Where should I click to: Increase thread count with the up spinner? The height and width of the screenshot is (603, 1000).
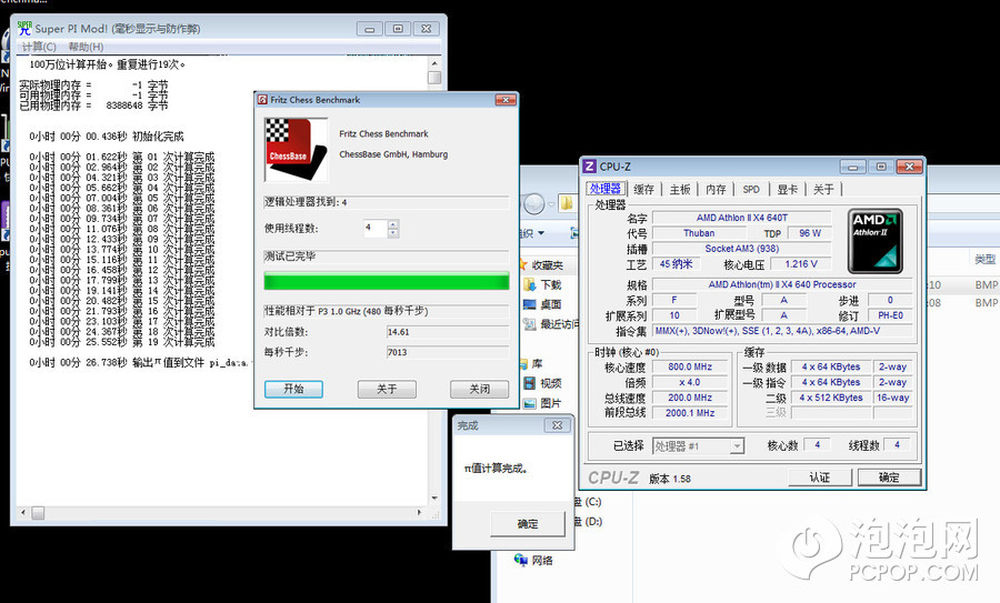(x=393, y=224)
